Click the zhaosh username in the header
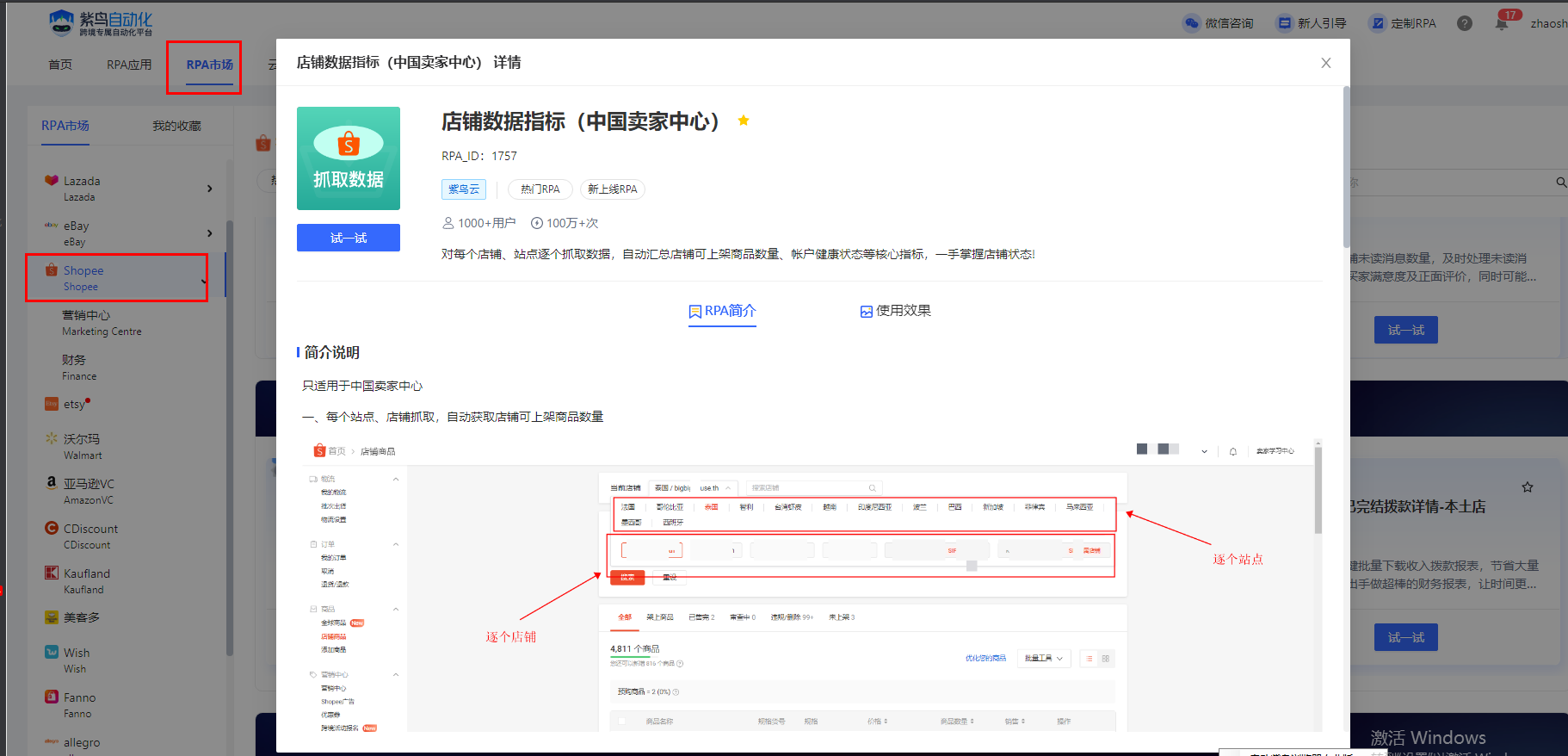Viewport: 1568px width, 756px height. pyautogui.click(x=1549, y=23)
